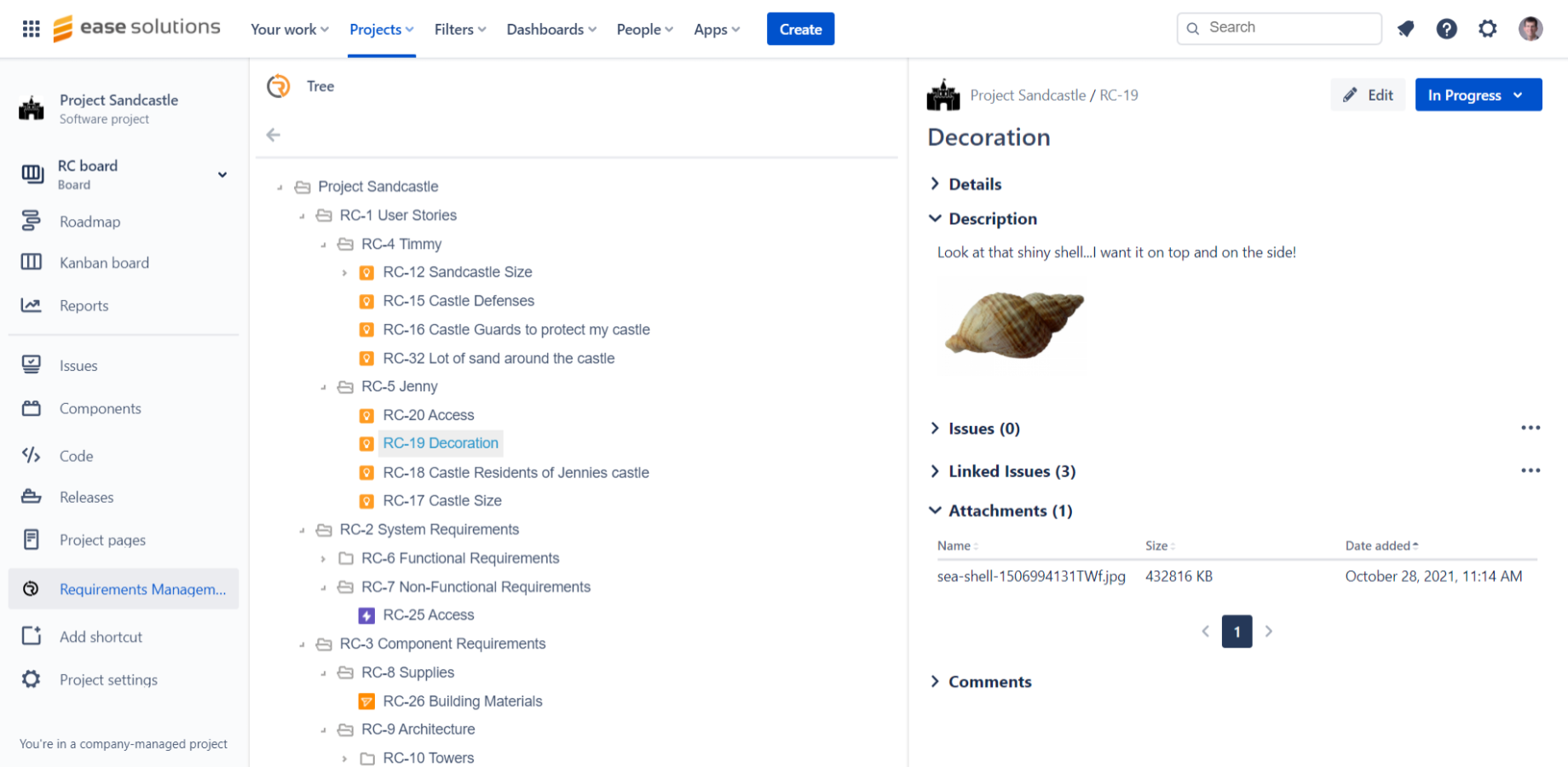Open the notifications icon in the top bar

[1406, 29]
